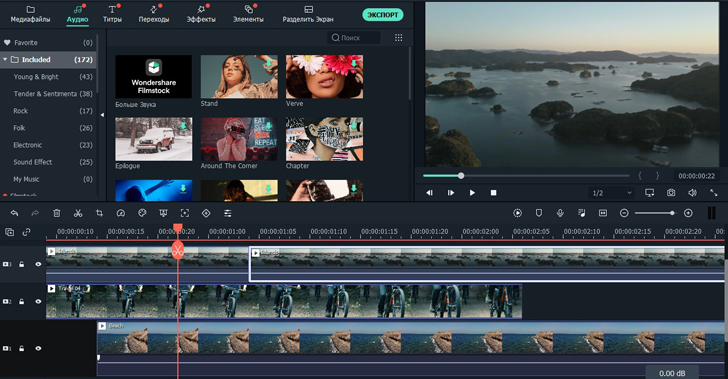This screenshot has height=379, width=728.
Task: Click the scissors split icon in toolbar
Action: coord(78,213)
